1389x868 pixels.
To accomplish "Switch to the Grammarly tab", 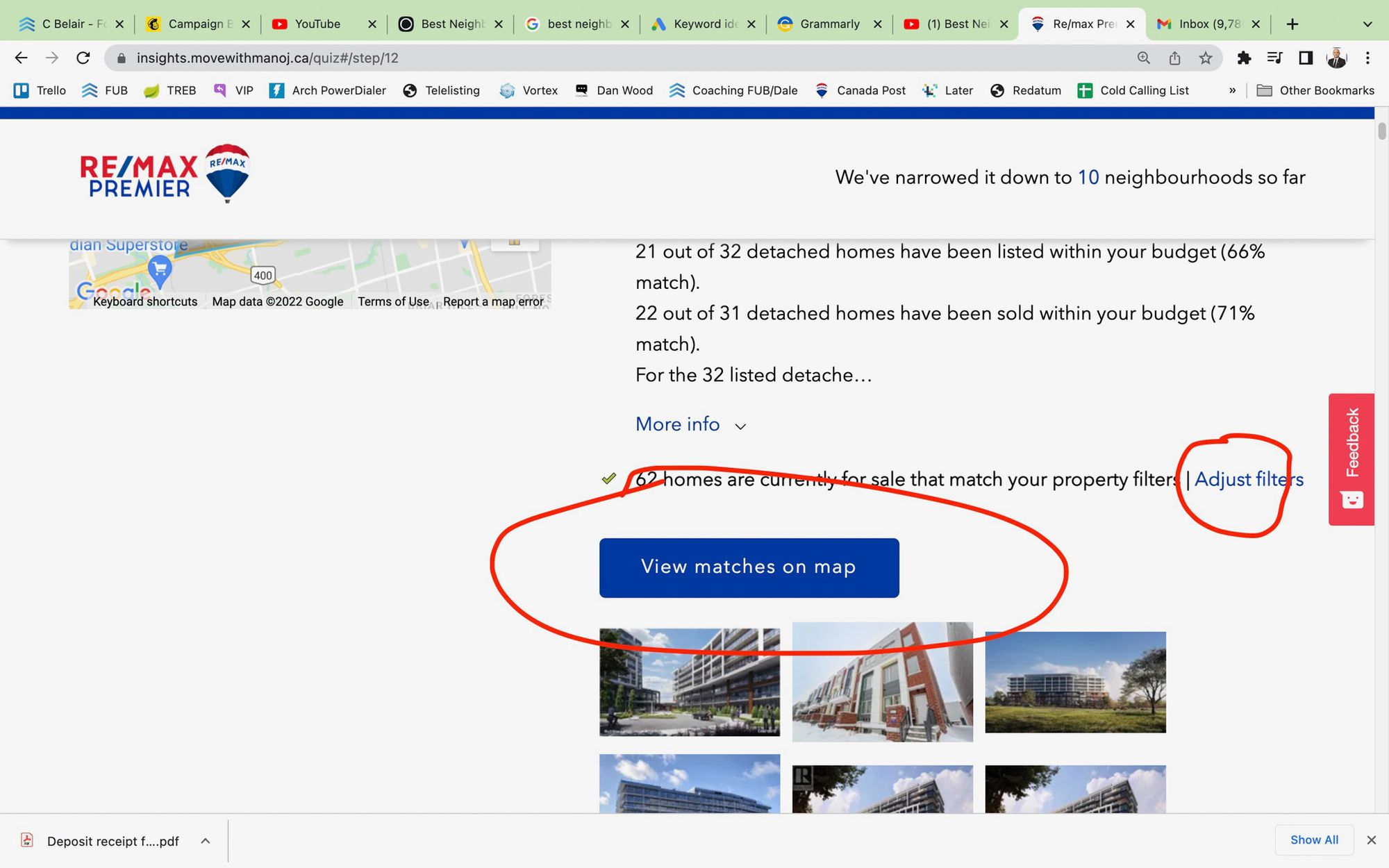I will click(829, 24).
